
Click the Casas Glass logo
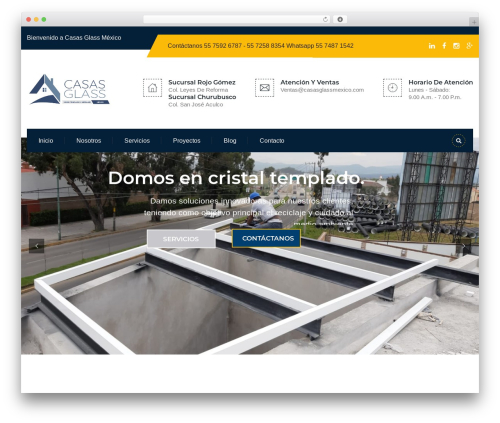[69, 89]
